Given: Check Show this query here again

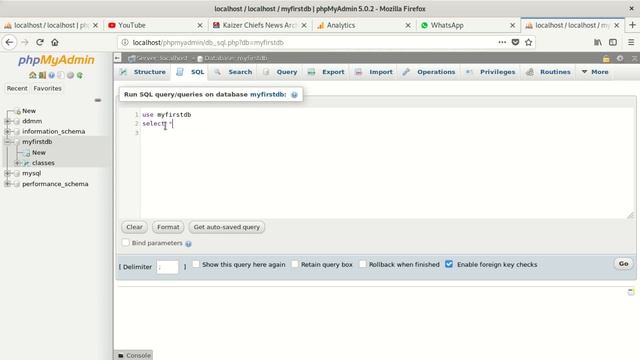Looking at the screenshot, I should [x=196, y=264].
